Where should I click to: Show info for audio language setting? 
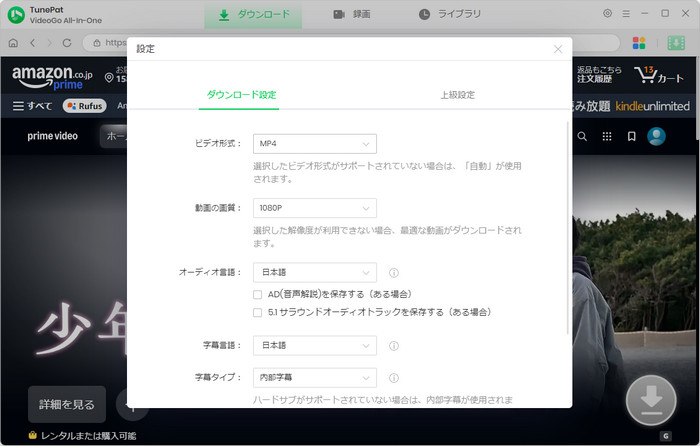(394, 272)
